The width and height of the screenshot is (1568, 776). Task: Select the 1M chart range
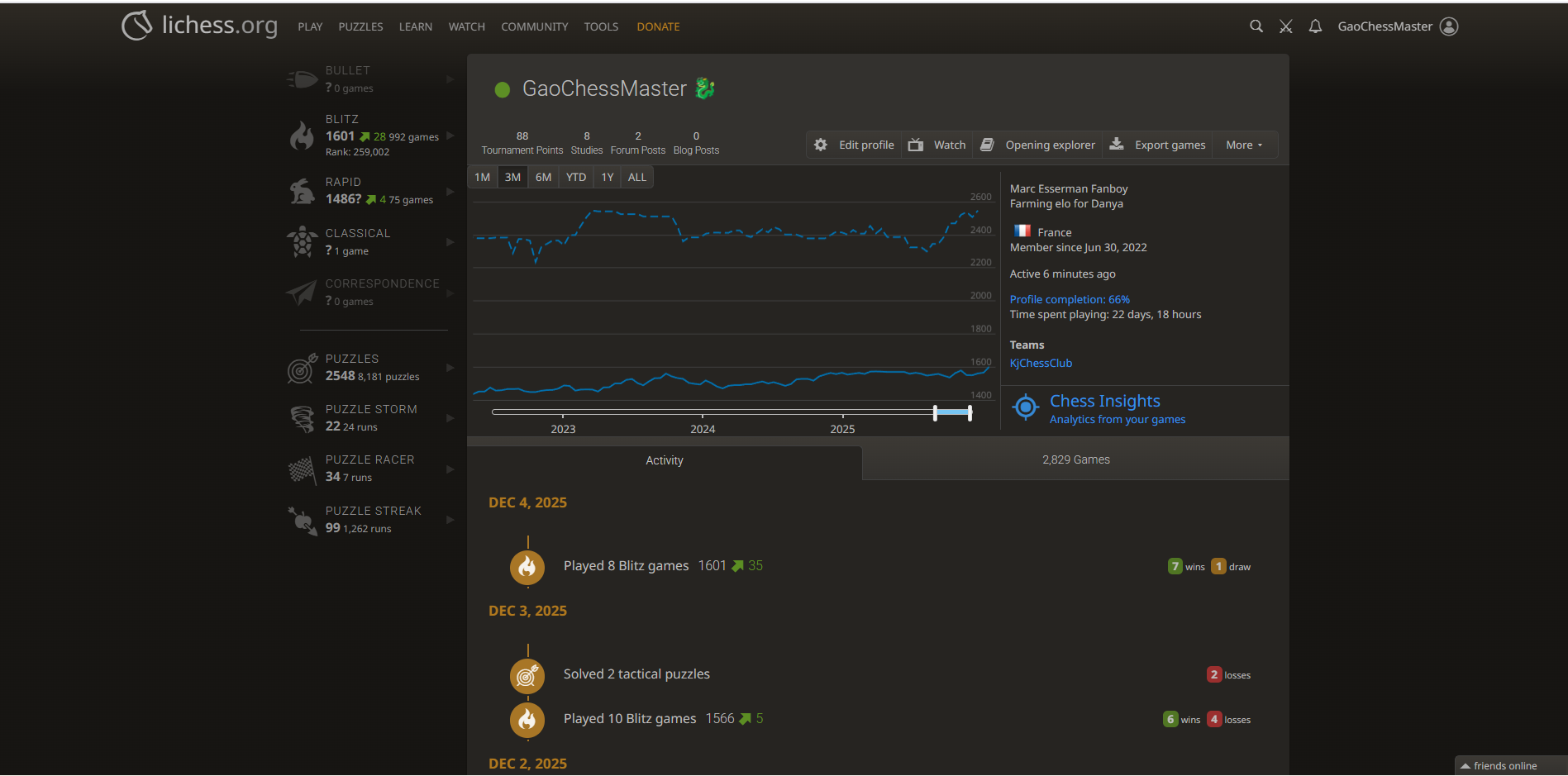(x=483, y=177)
